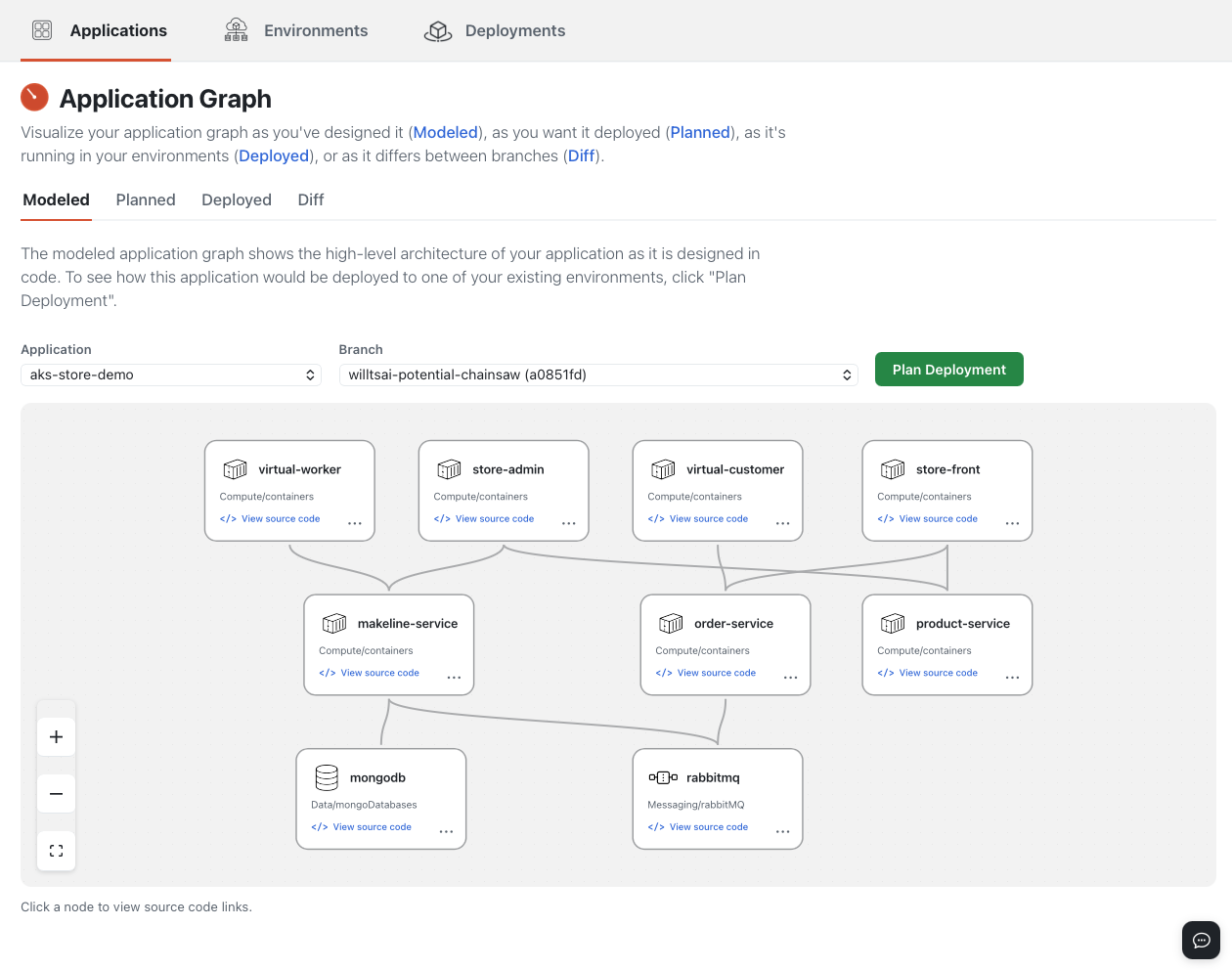Click the Plan Deployment button
The image size is (1232, 970).
pyautogui.click(x=949, y=370)
